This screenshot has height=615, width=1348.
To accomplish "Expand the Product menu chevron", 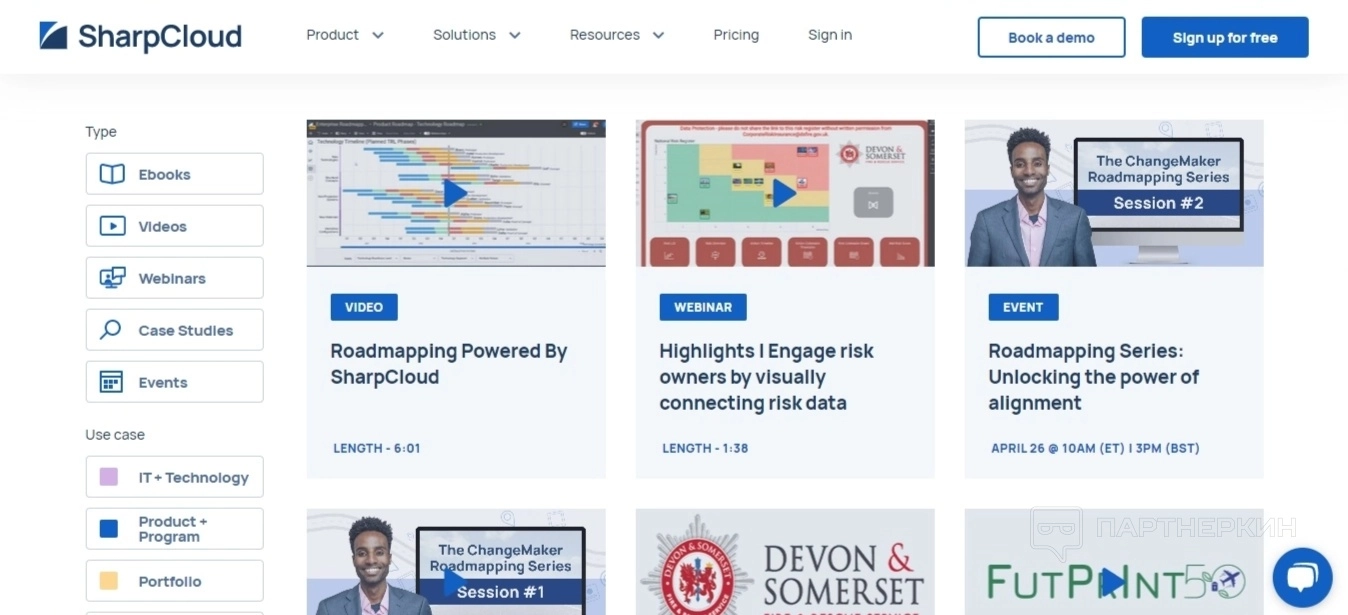I will pyautogui.click(x=378, y=36).
